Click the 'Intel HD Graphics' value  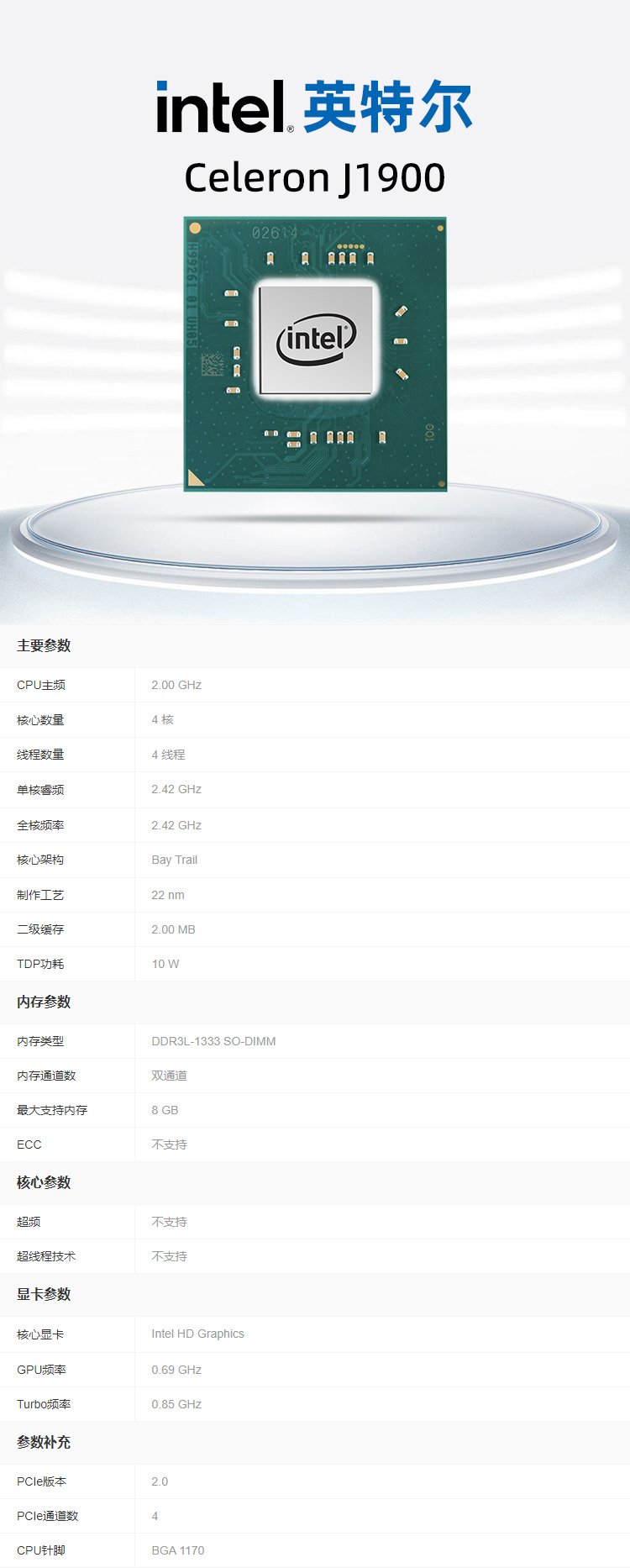197,1334
